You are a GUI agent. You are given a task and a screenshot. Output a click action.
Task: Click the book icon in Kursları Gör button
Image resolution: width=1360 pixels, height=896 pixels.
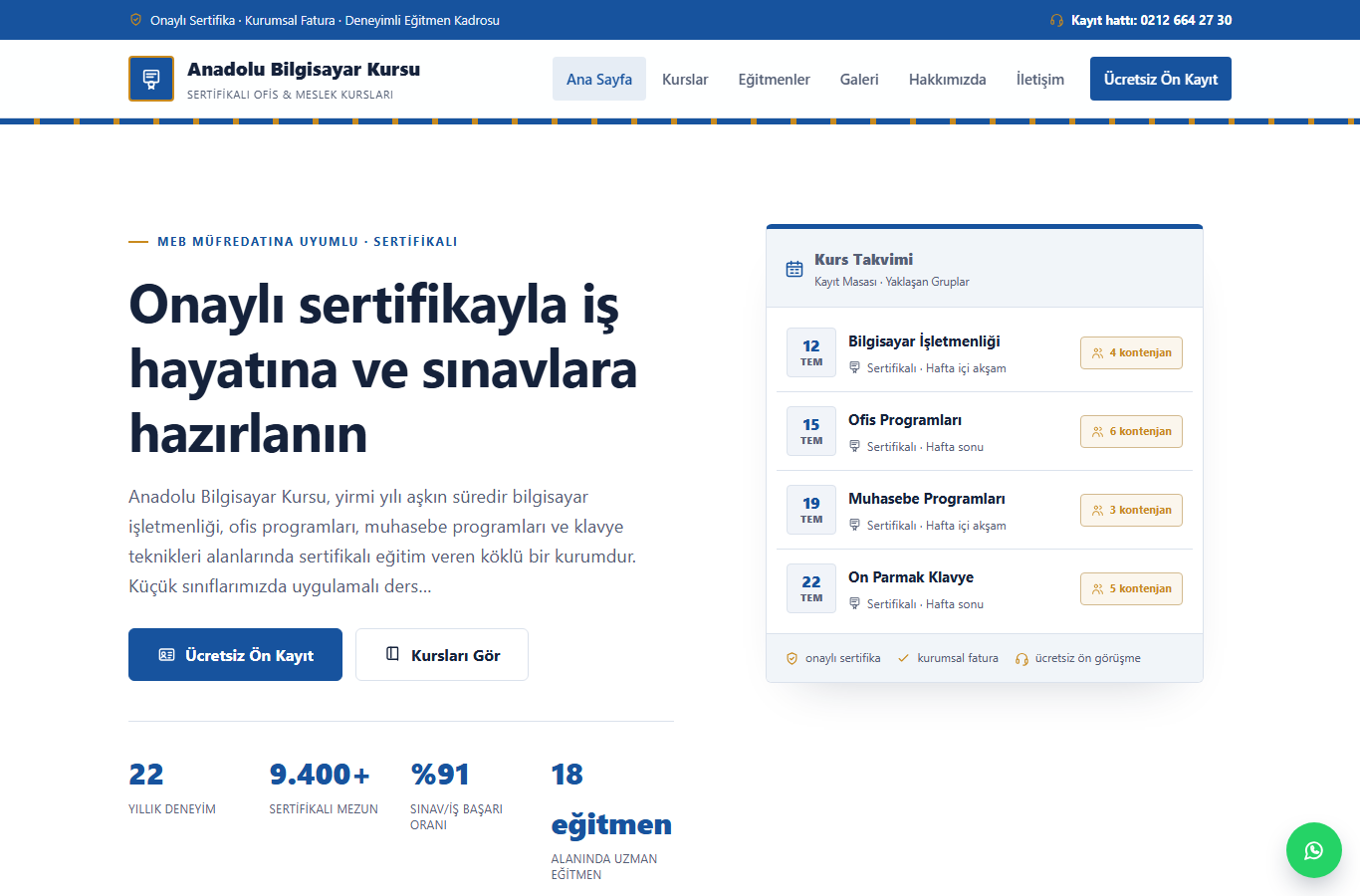pos(392,654)
